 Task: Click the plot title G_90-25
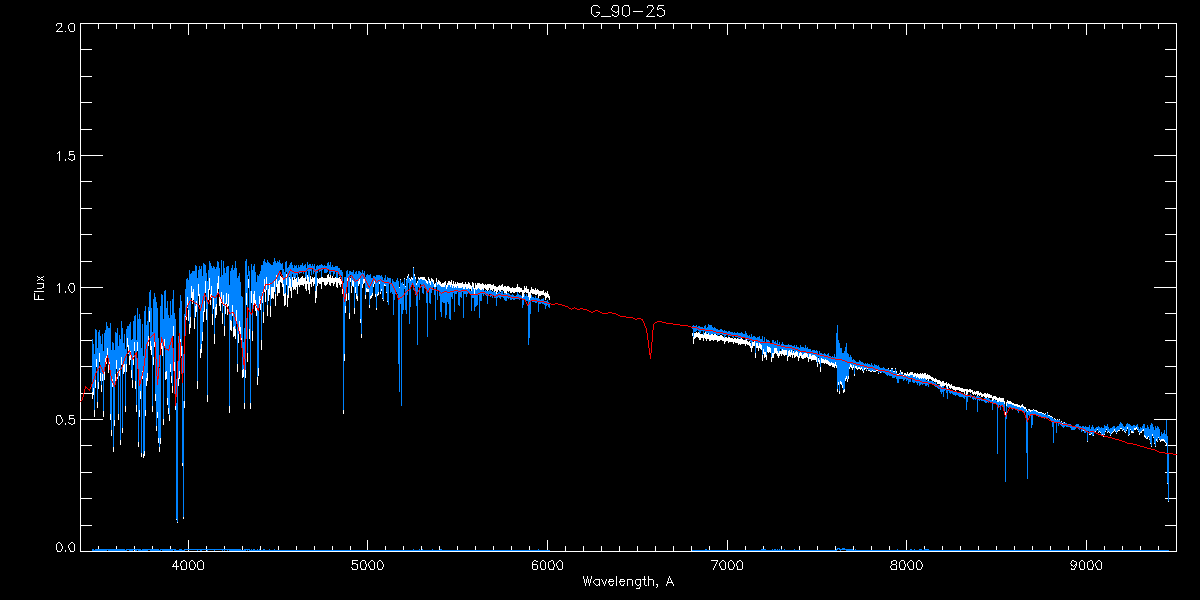(627, 11)
